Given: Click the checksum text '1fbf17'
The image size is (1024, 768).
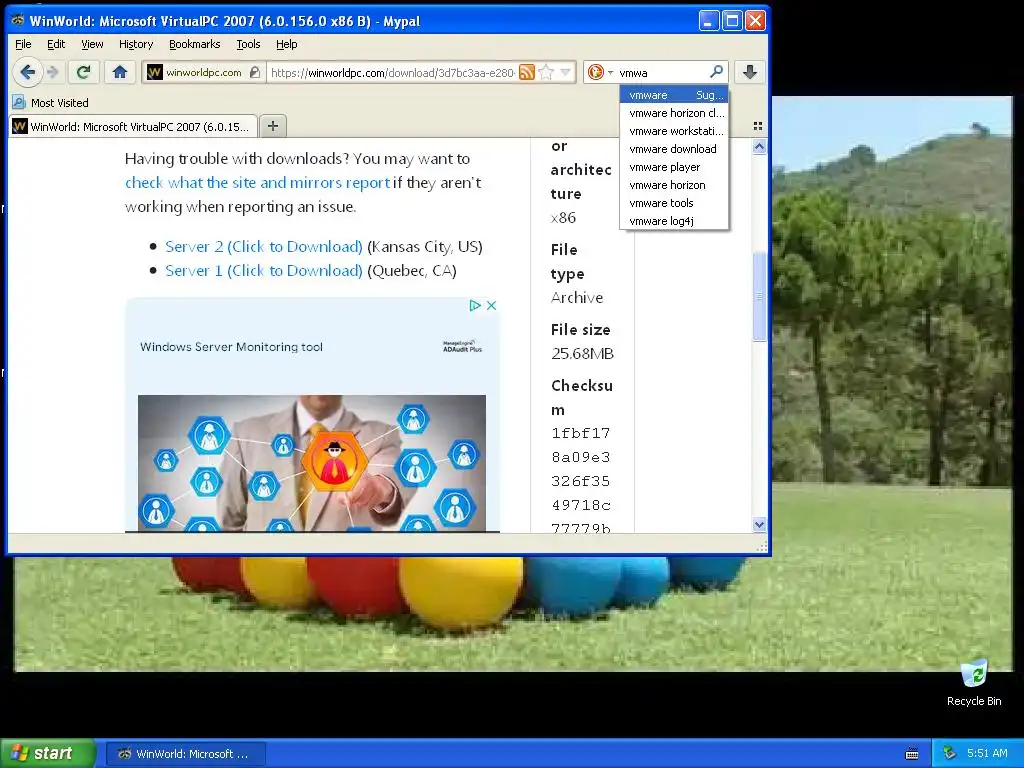Looking at the screenshot, I should (581, 433).
